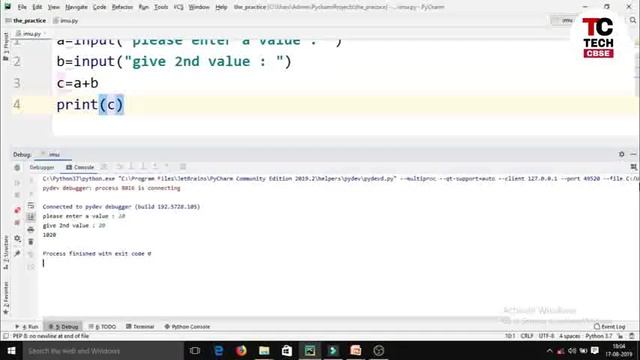Click the Pause Program icon
The height and width of the screenshot is (360, 640).
coord(17,195)
